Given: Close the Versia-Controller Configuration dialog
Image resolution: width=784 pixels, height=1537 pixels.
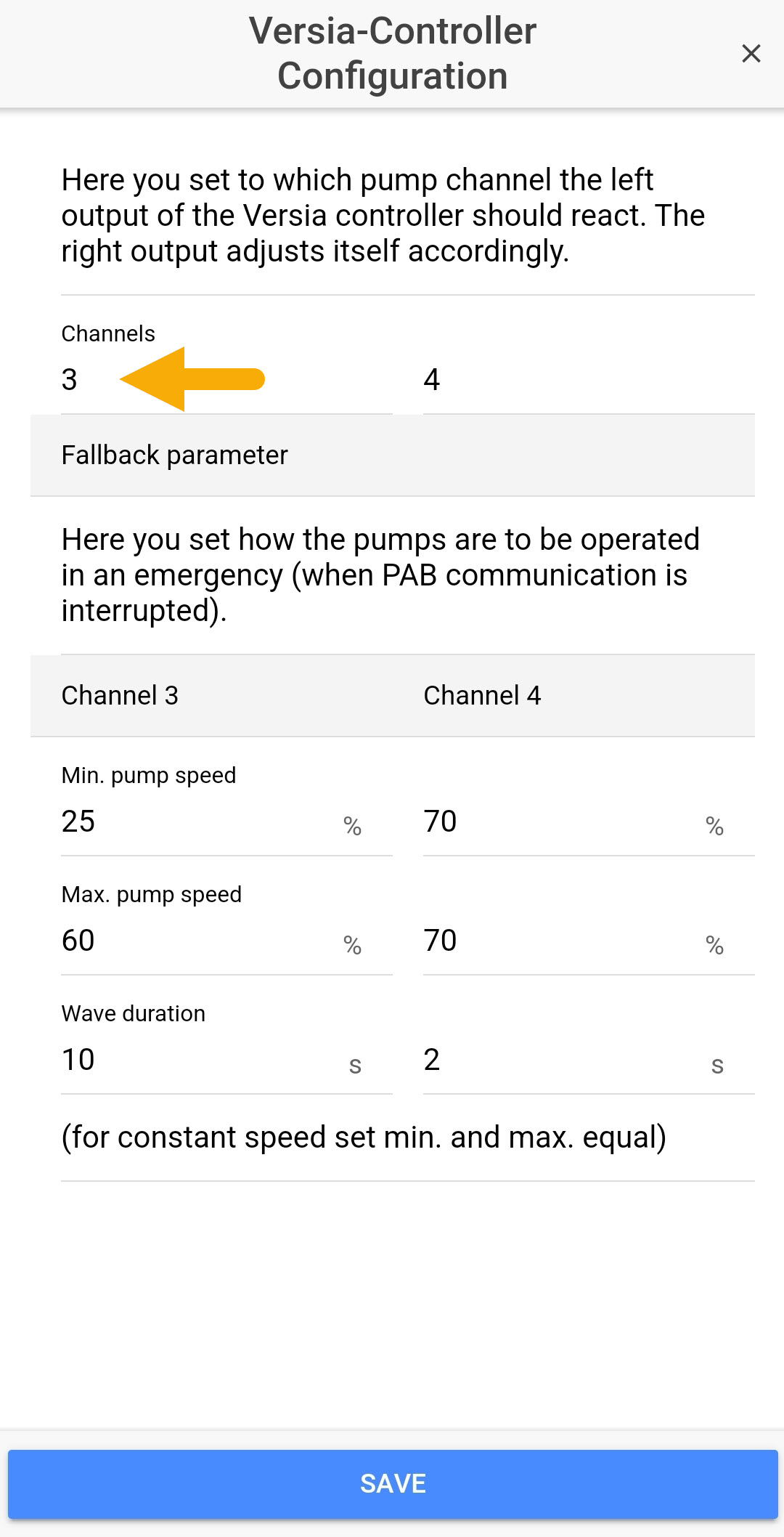Looking at the screenshot, I should 751,53.
